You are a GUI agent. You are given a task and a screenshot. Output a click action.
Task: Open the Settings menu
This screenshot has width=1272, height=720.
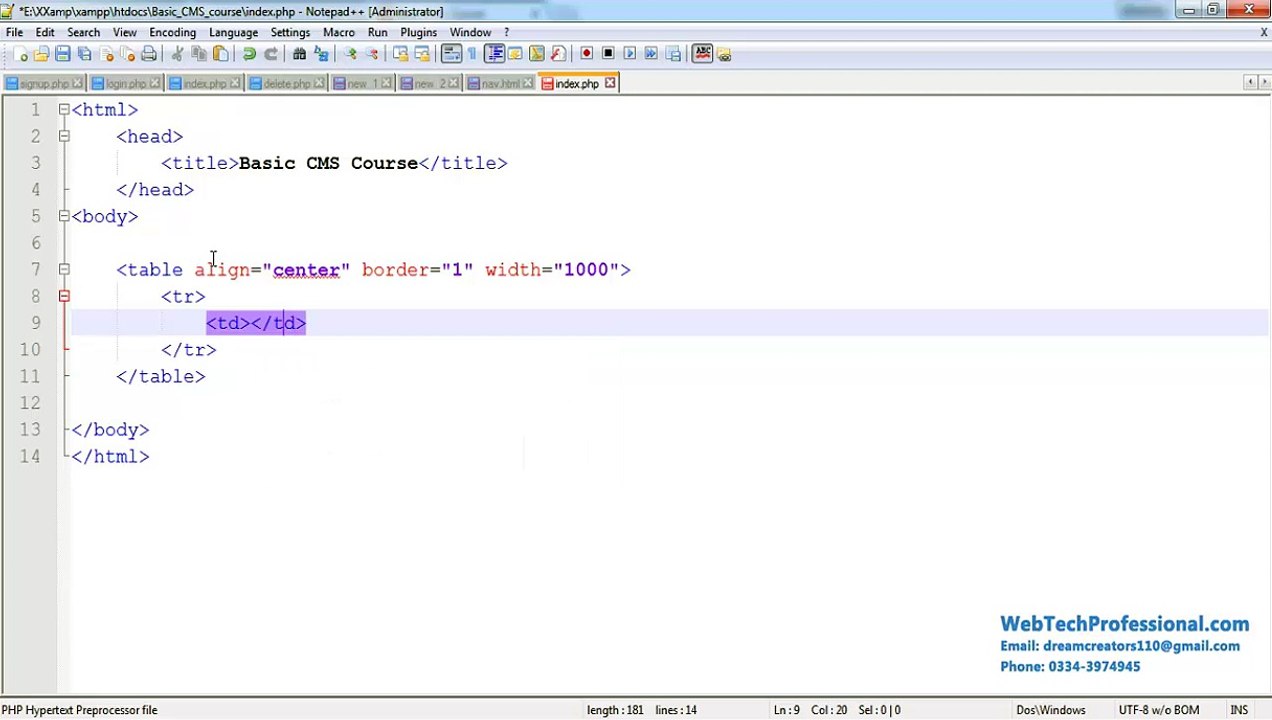point(290,32)
